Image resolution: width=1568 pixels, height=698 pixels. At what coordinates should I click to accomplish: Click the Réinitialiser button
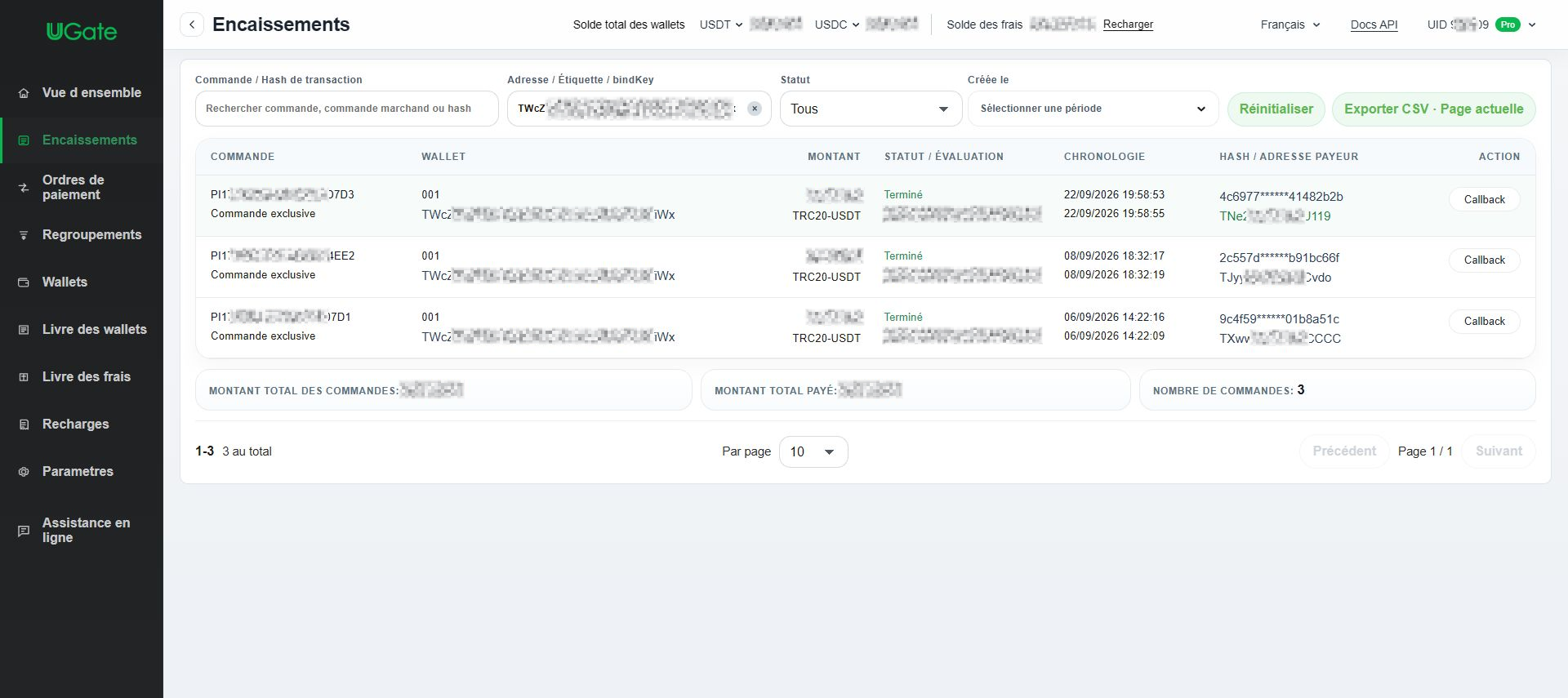pos(1276,109)
